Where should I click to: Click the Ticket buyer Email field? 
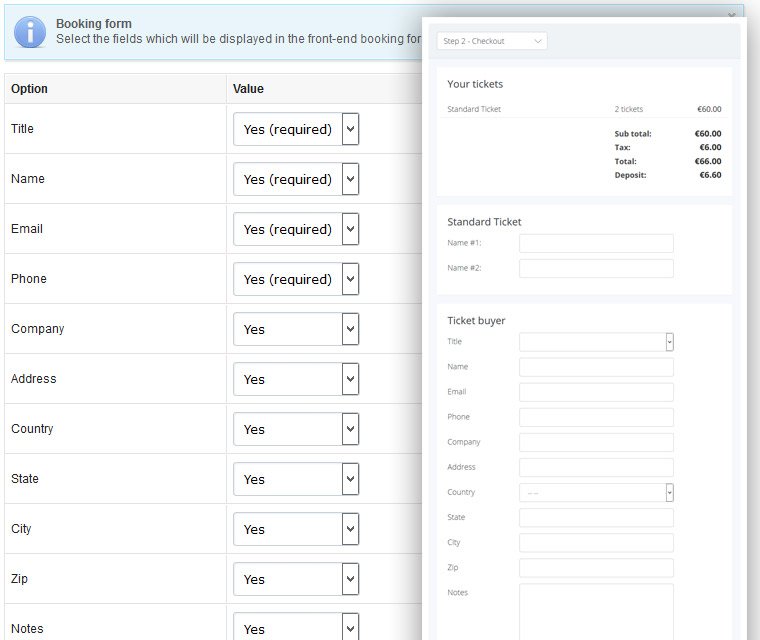coord(596,392)
